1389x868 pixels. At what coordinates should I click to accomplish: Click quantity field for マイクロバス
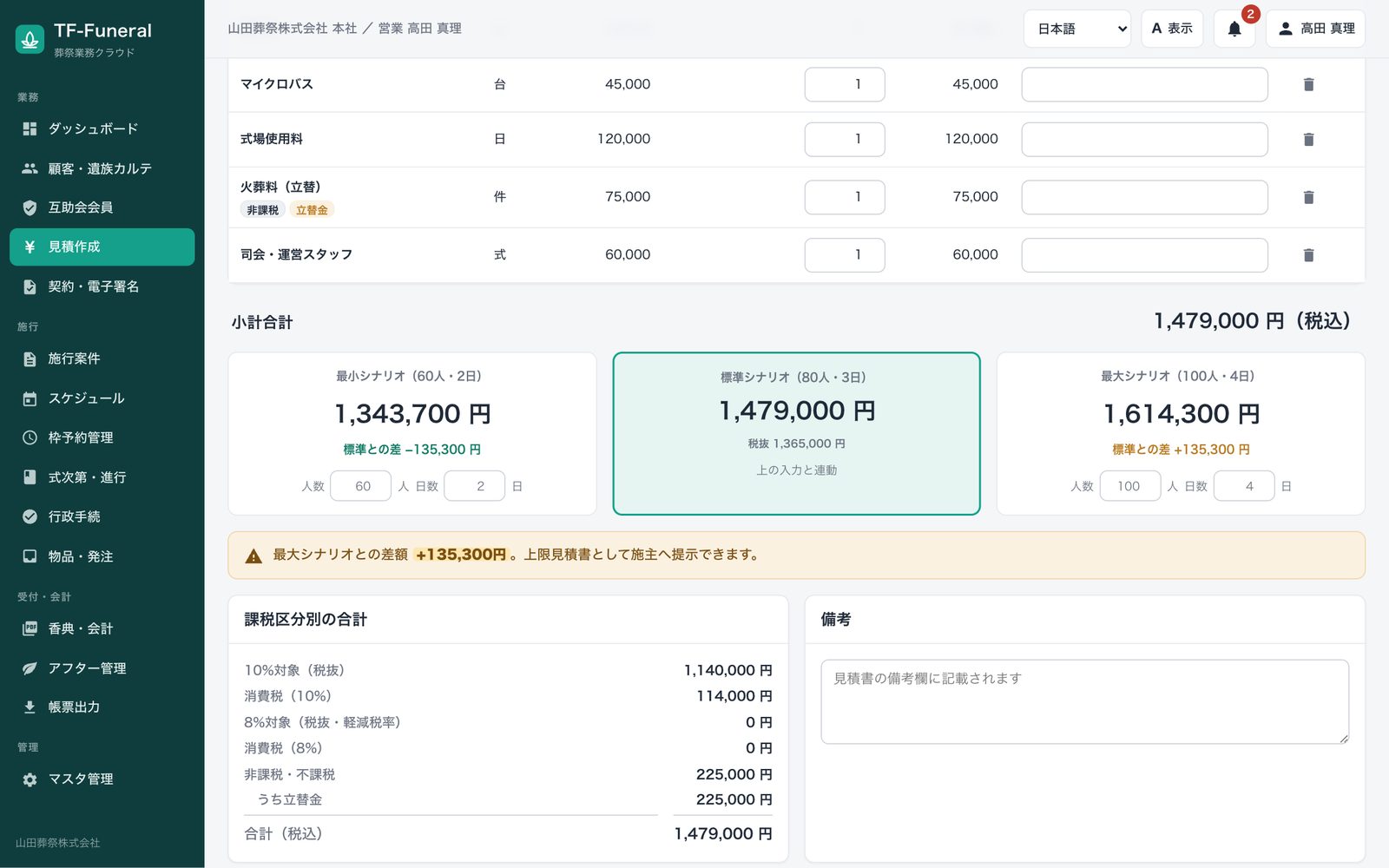845,84
